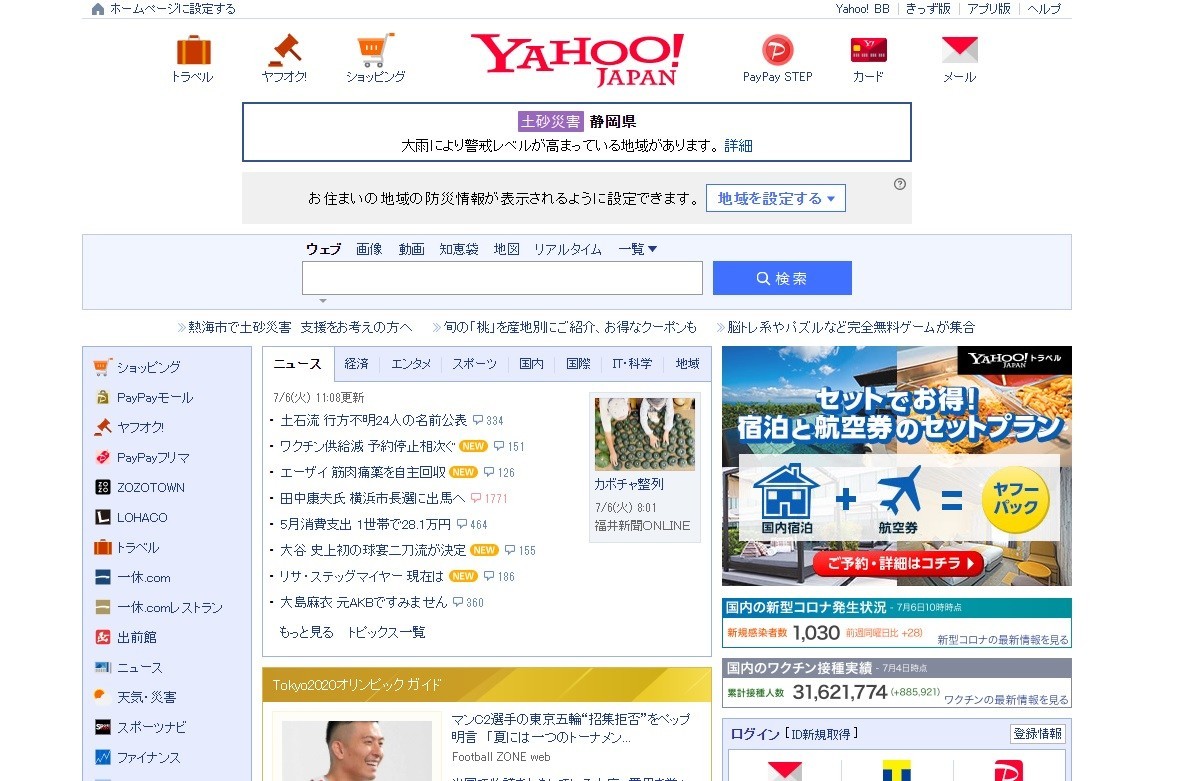Click もっと見る under the news list
1191x781 pixels.
pyautogui.click(x=306, y=632)
